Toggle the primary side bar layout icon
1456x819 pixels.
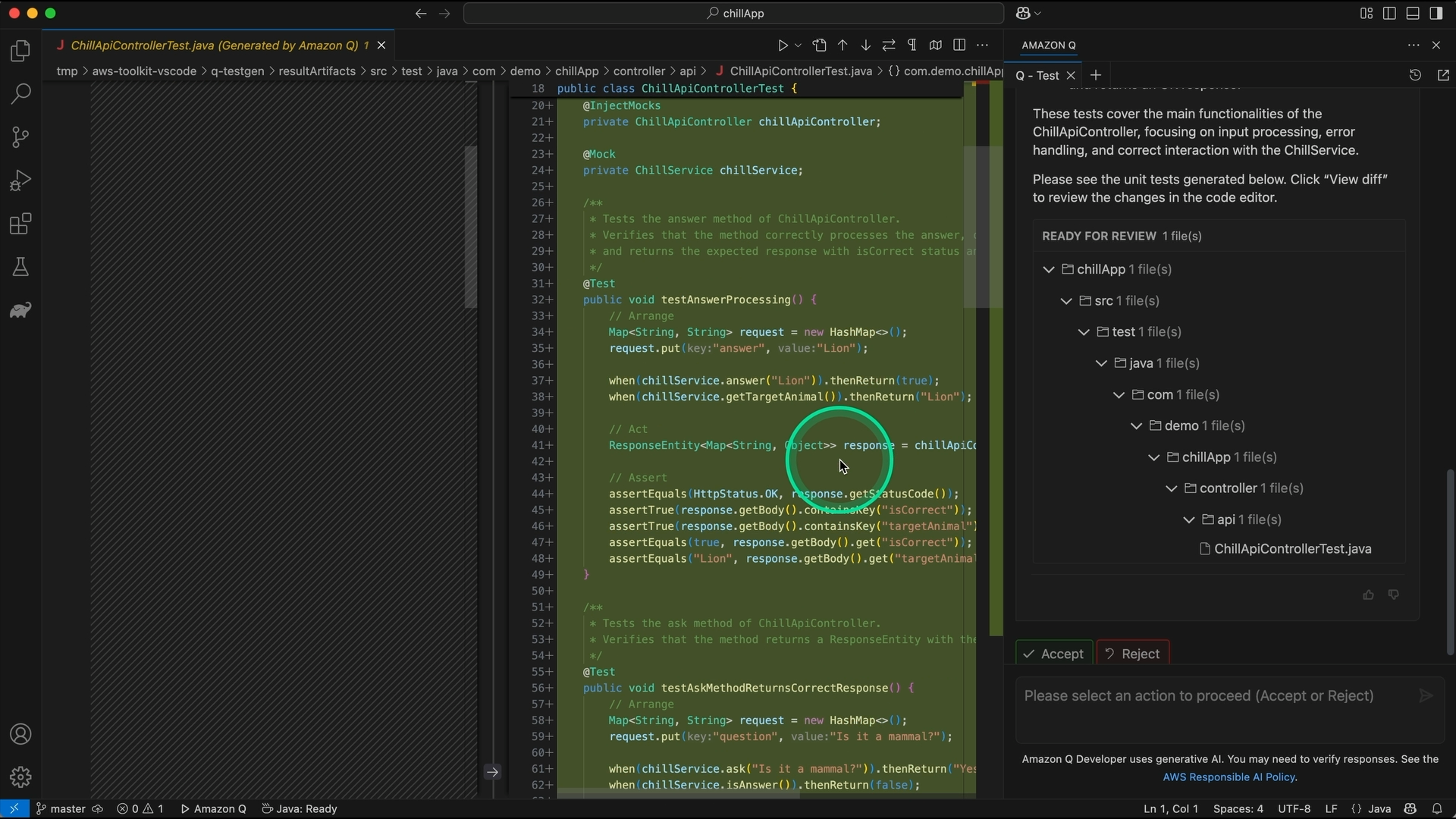1389,13
